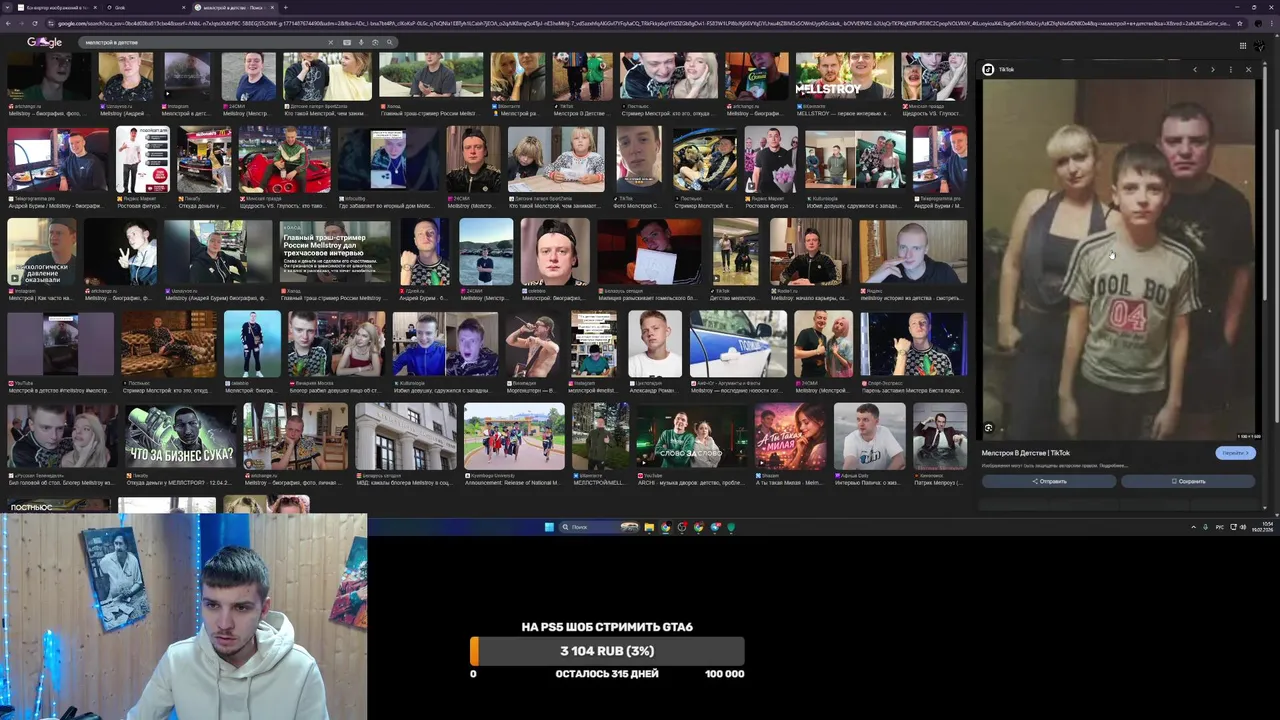Screen dimensions: 1280x720
Task: Close the active Google search tab
Action: coord(273,7)
